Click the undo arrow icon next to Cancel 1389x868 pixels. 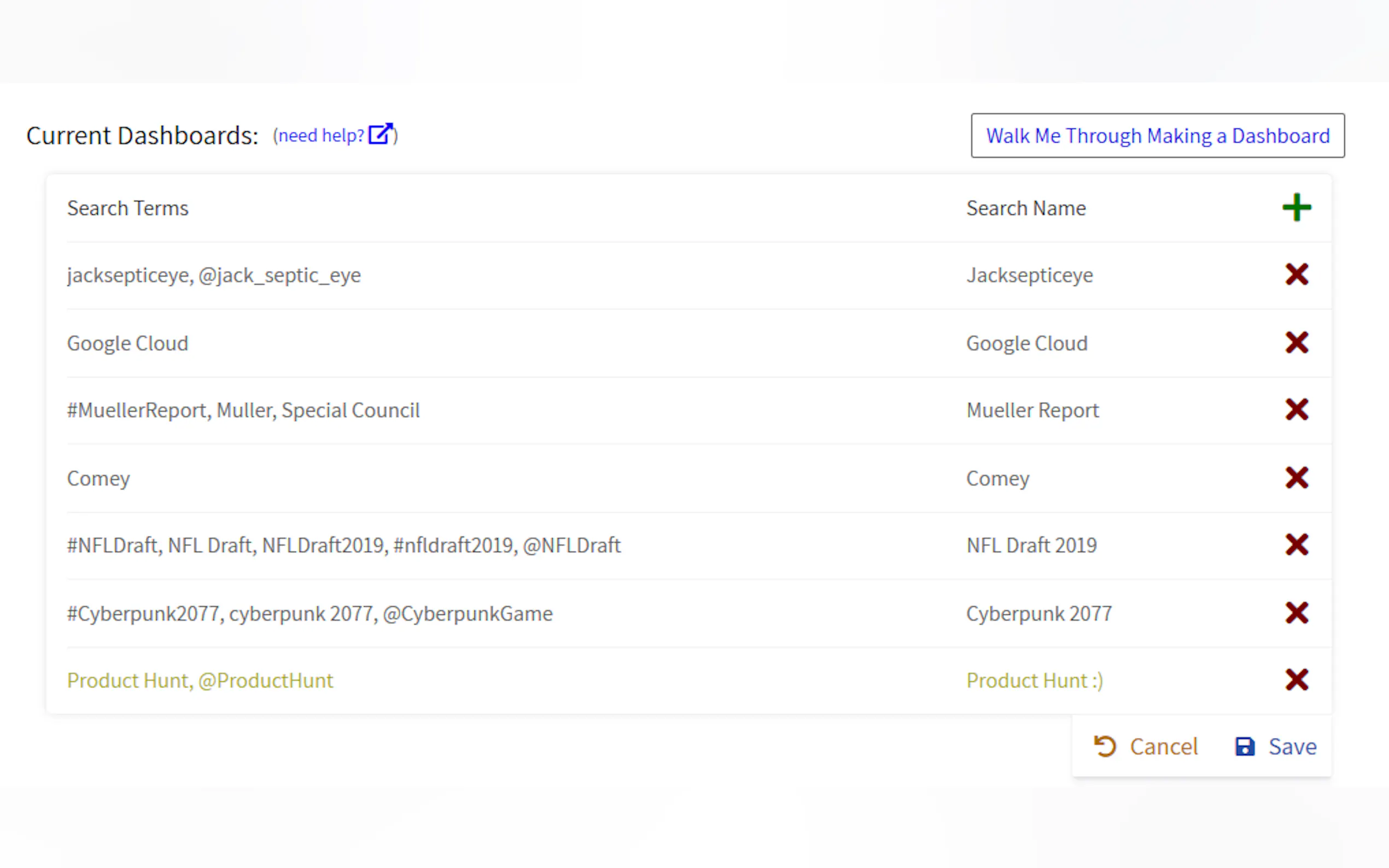coord(1104,746)
